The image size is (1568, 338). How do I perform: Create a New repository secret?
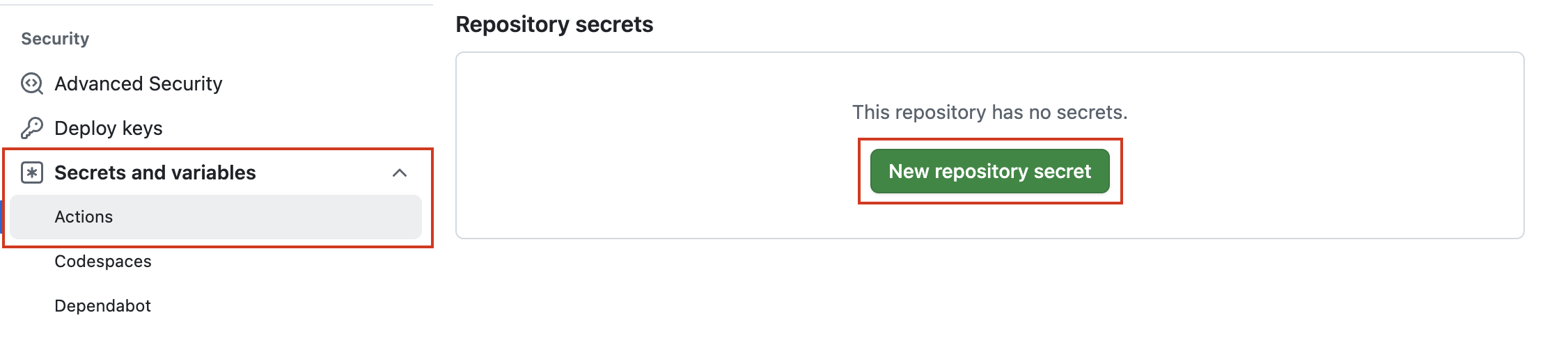pos(989,171)
